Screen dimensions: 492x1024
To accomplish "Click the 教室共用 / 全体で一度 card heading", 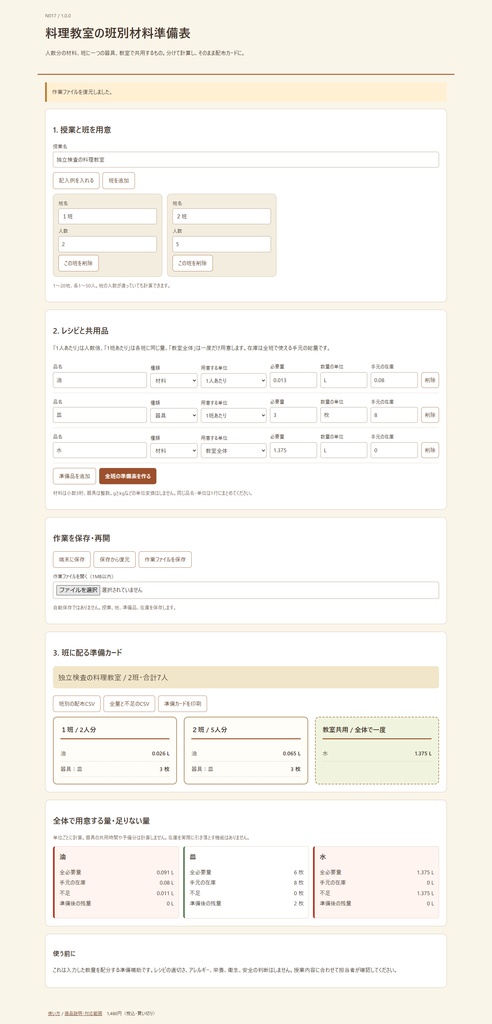I will point(354,729).
